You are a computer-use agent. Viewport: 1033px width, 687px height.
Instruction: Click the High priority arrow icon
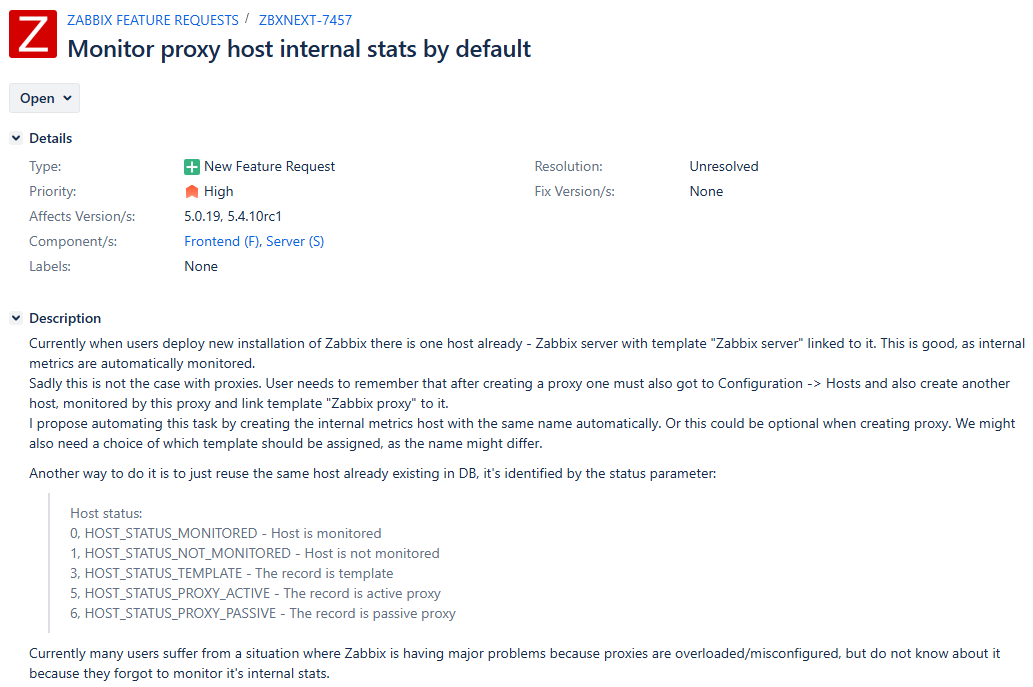(192, 192)
